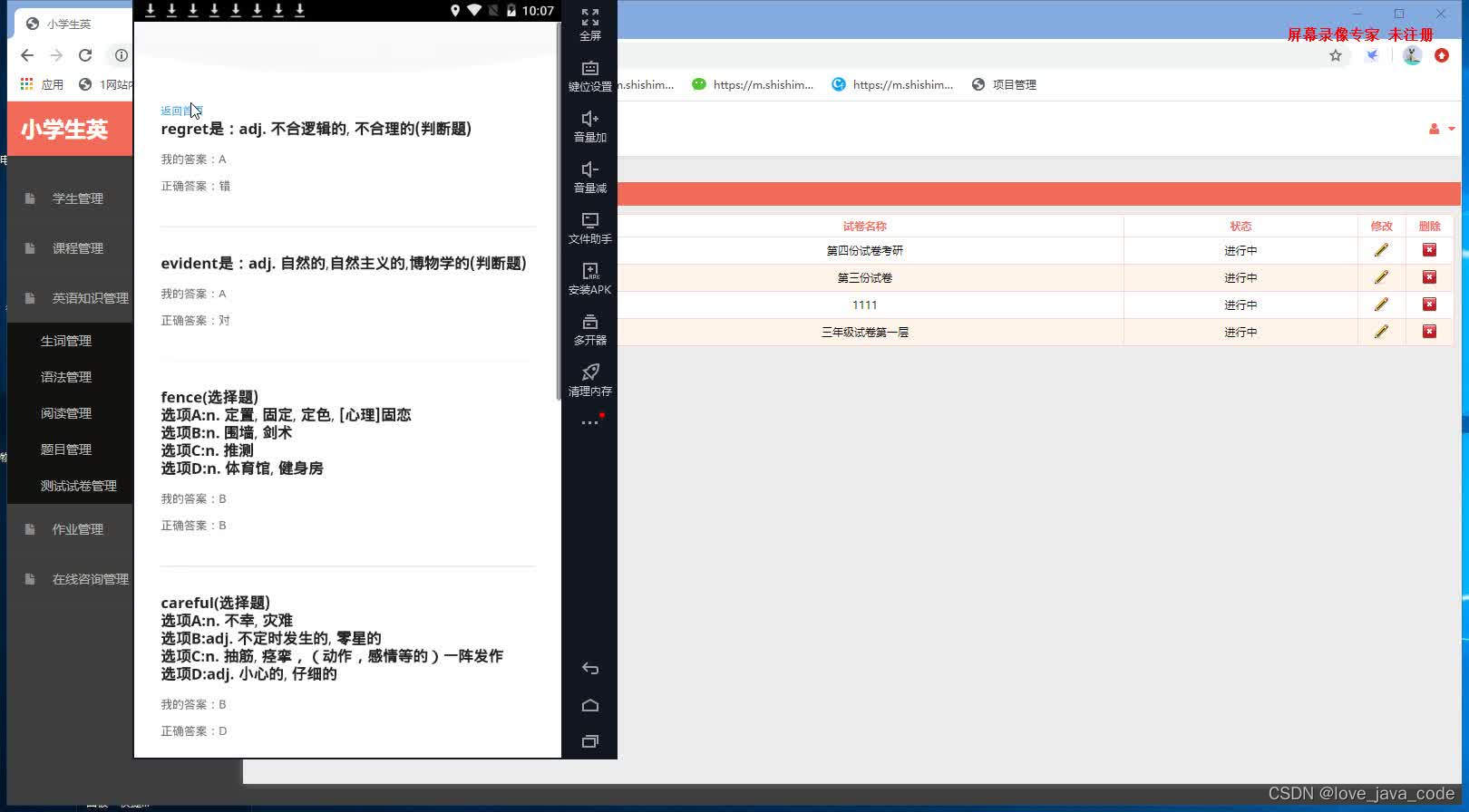
Task: Click the 试卷名称 column header
Action: pyautogui.click(x=865, y=227)
